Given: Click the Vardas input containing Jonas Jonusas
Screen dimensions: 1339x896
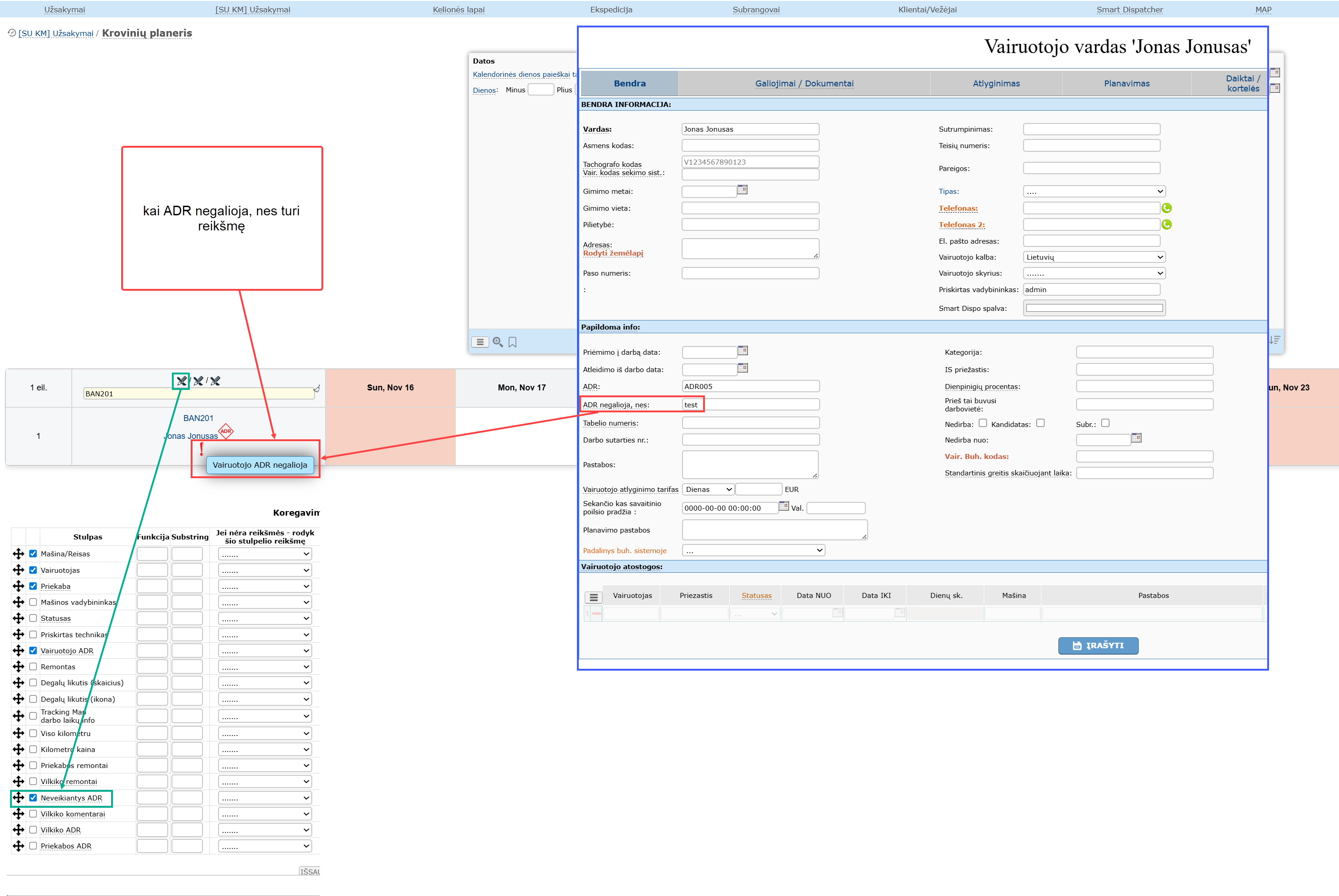Looking at the screenshot, I should [750, 129].
